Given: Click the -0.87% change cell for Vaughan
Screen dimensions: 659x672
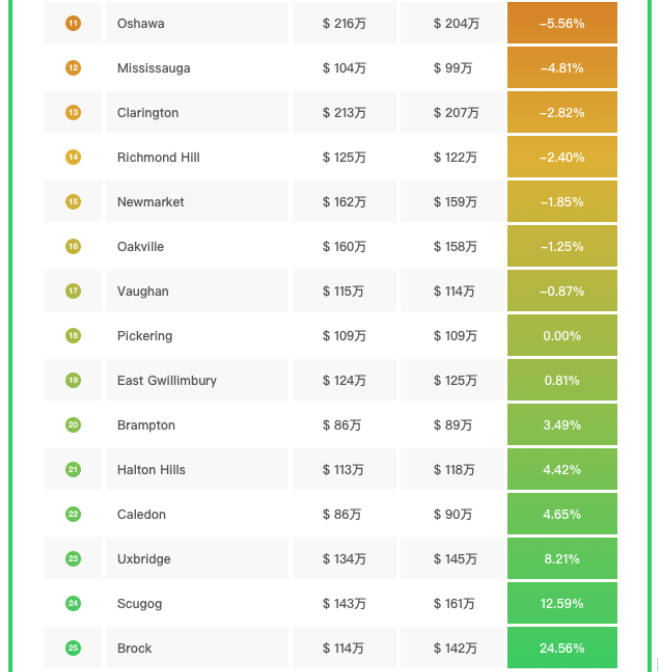Looking at the screenshot, I should click(x=562, y=291).
